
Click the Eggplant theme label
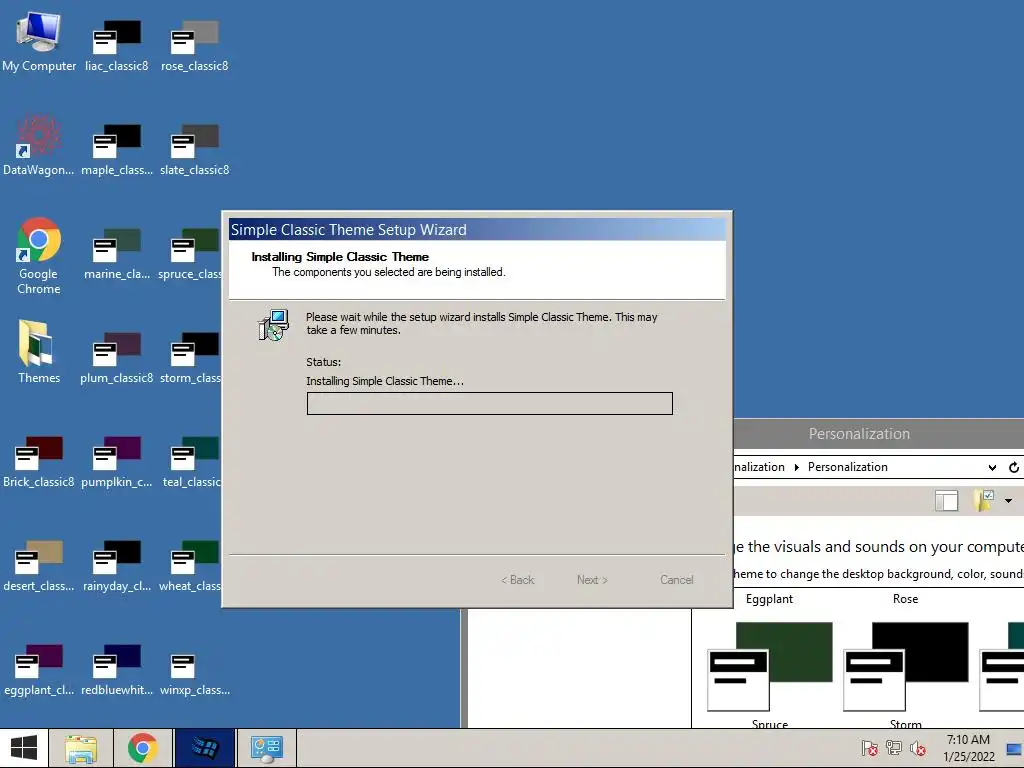point(769,599)
